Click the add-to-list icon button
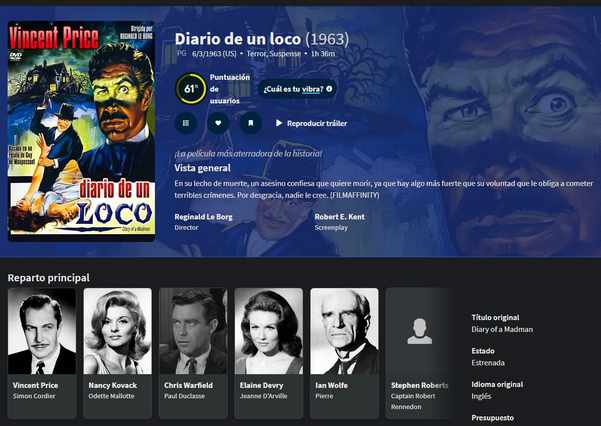 [x=186, y=123]
